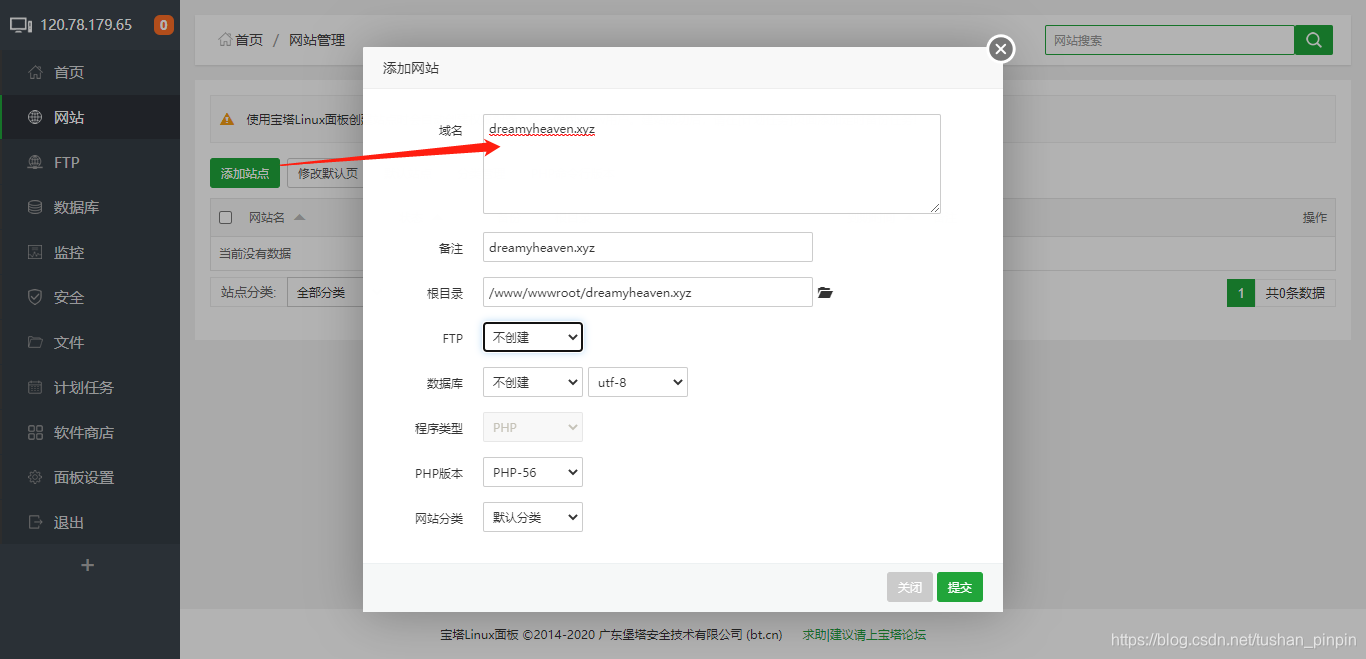Viewport: 1366px width, 659px height.
Task: Open the 程序类型 PHP dropdown
Action: [533, 427]
